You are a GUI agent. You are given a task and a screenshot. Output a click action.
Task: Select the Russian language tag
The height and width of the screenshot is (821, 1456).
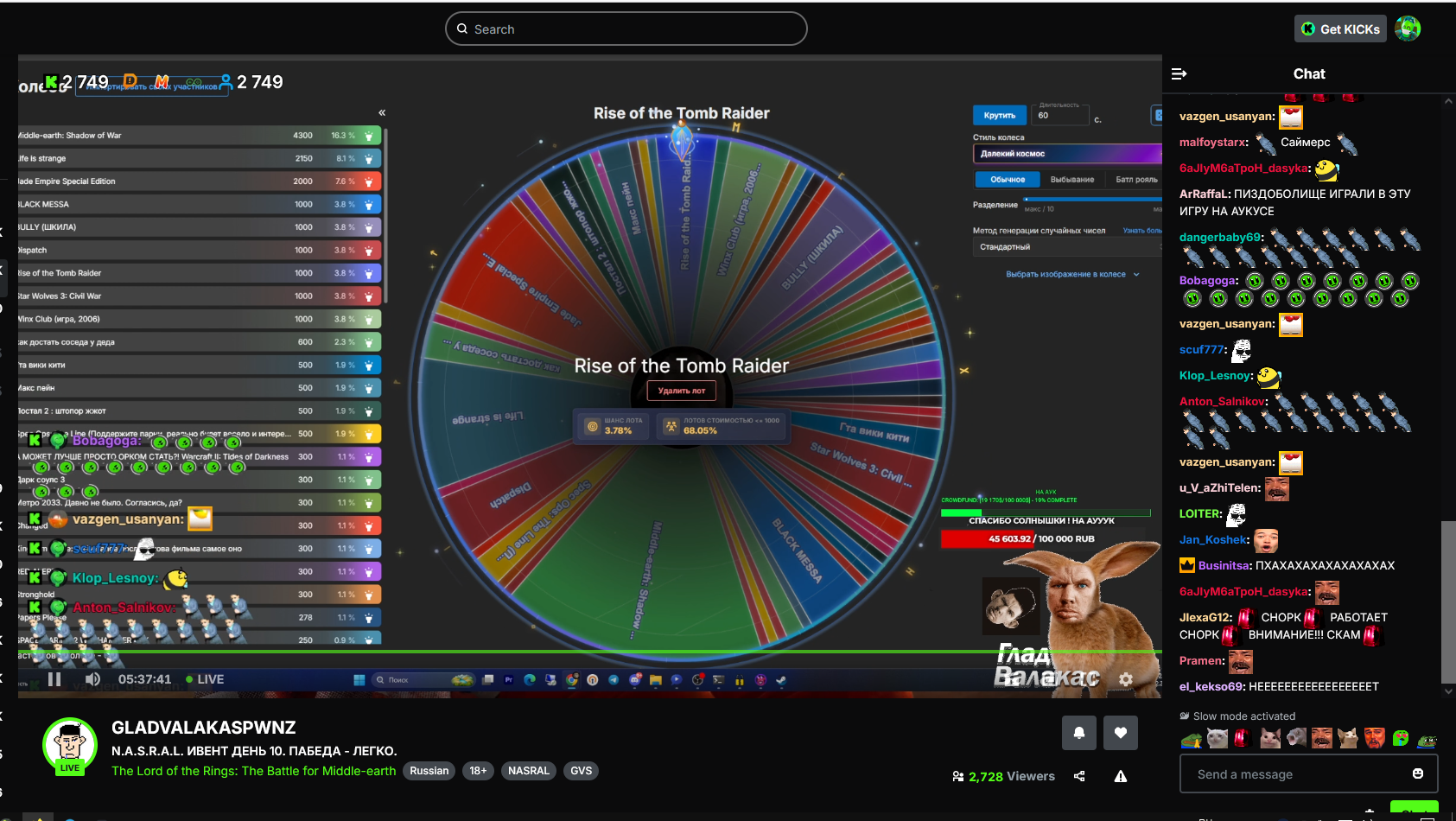[429, 771]
